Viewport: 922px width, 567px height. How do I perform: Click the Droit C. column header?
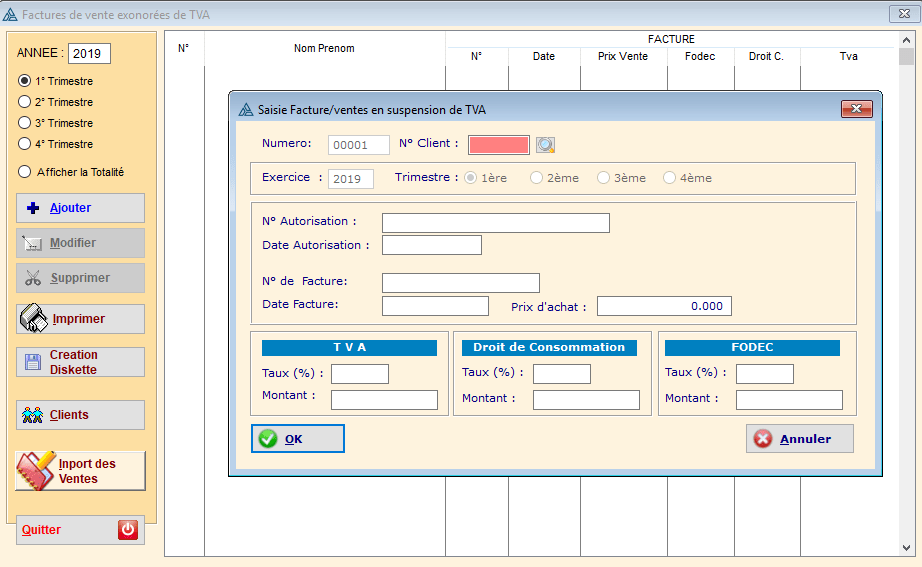point(767,56)
